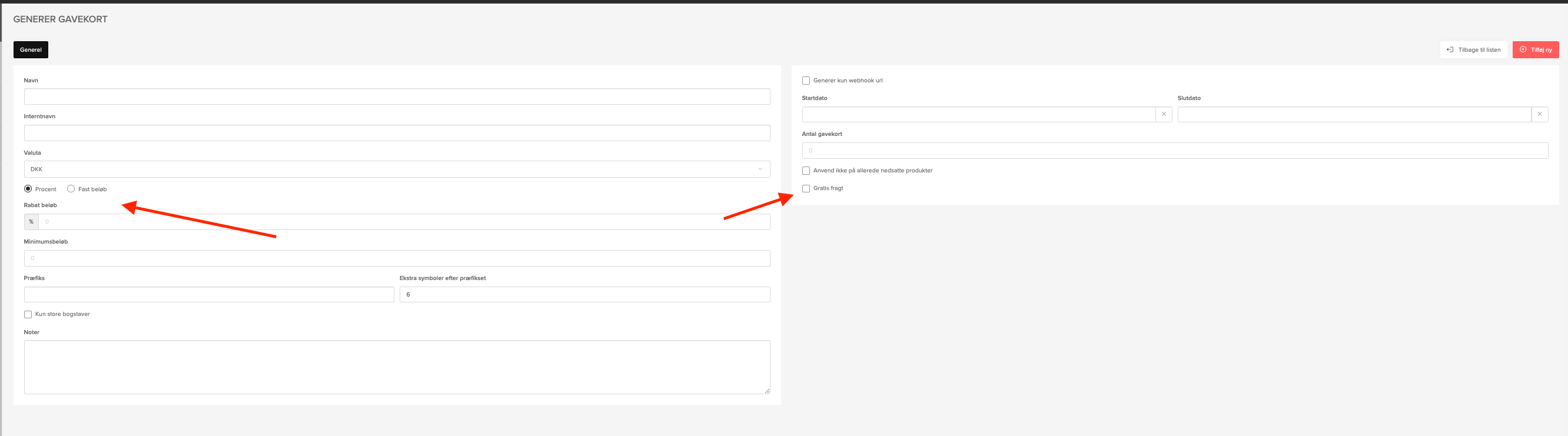Focus the Præfiks input field
Viewport: 1568px width, 436px height.
pyautogui.click(x=209, y=294)
